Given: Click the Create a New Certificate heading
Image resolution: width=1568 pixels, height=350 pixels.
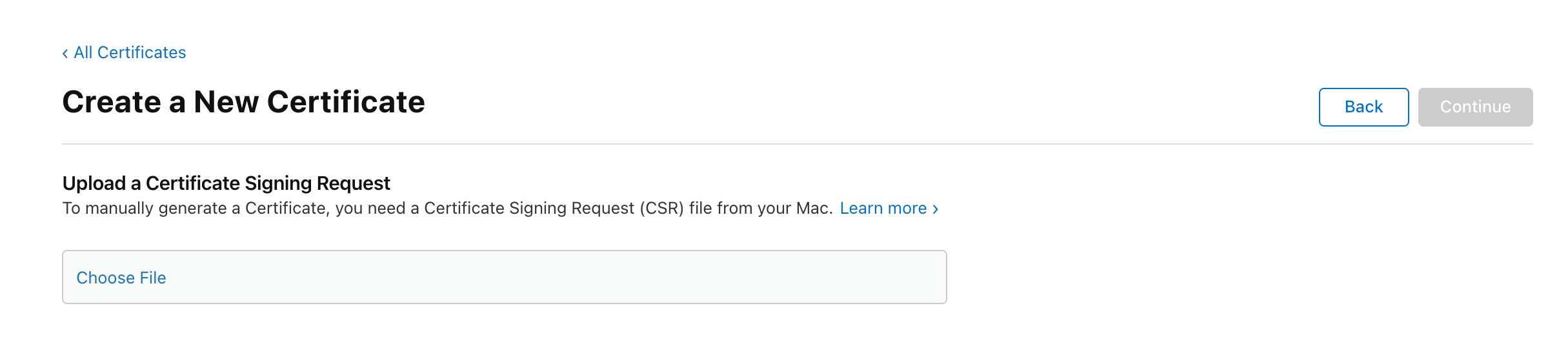Looking at the screenshot, I should tap(243, 102).
